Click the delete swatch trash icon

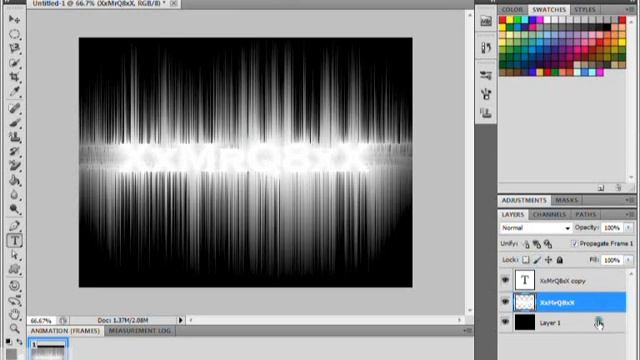click(x=619, y=188)
